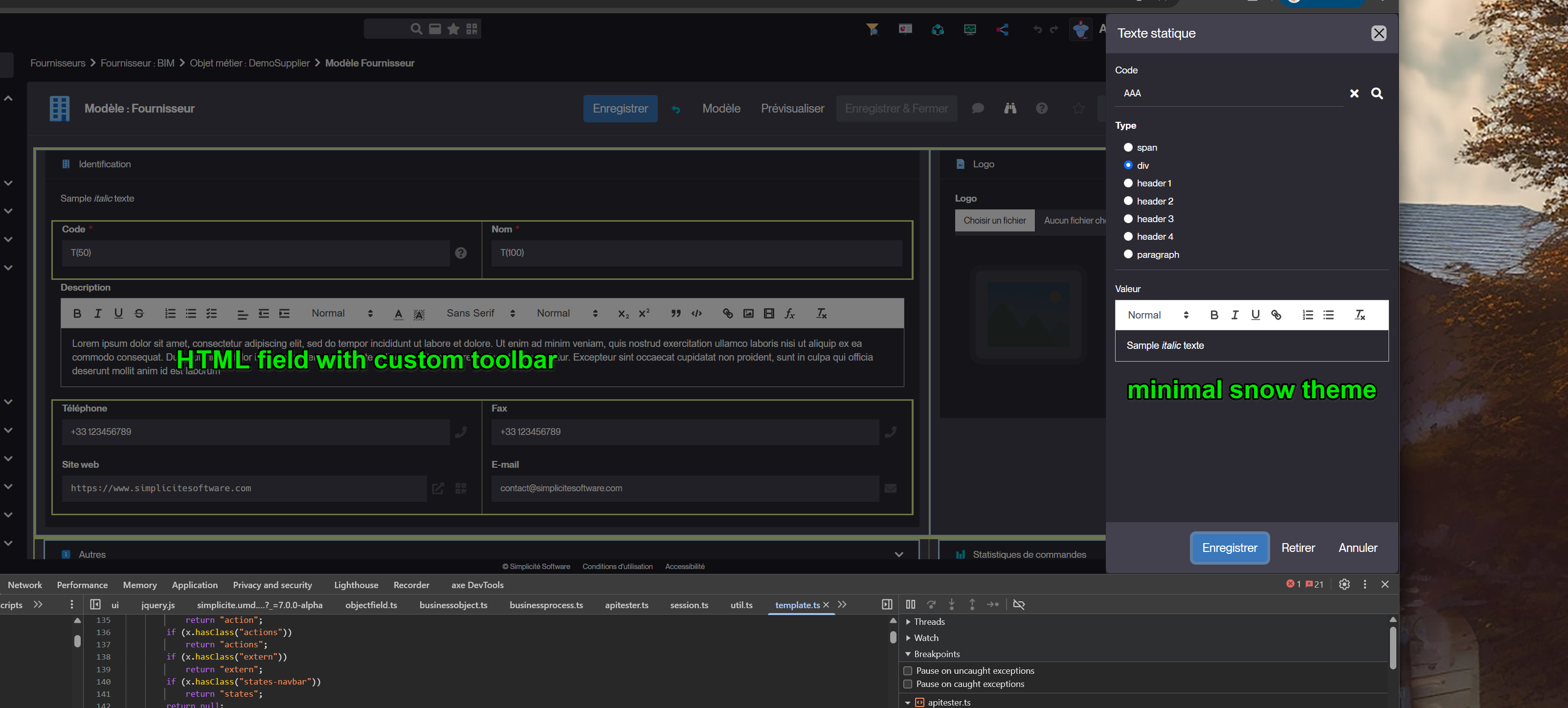This screenshot has height=708, width=1568.
Task: Open the Sans Serif font dropdown
Action: [x=480, y=314]
